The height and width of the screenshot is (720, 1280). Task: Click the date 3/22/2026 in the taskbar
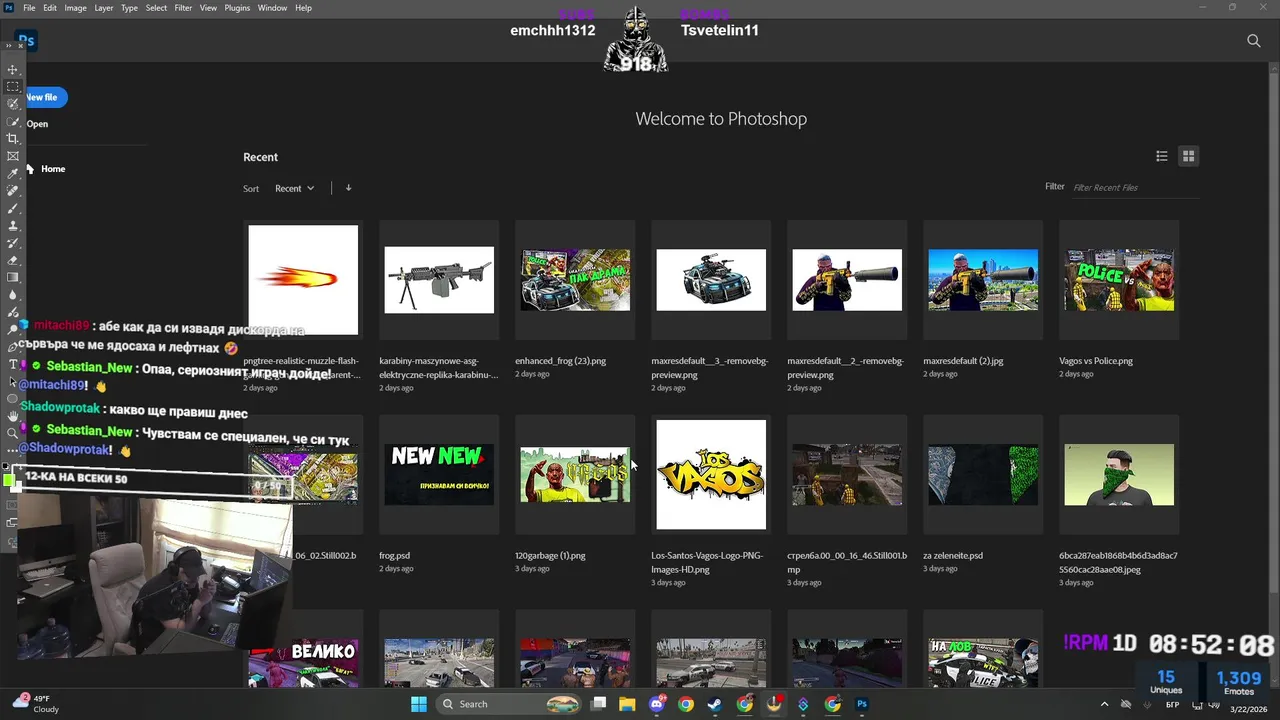pos(1248,710)
